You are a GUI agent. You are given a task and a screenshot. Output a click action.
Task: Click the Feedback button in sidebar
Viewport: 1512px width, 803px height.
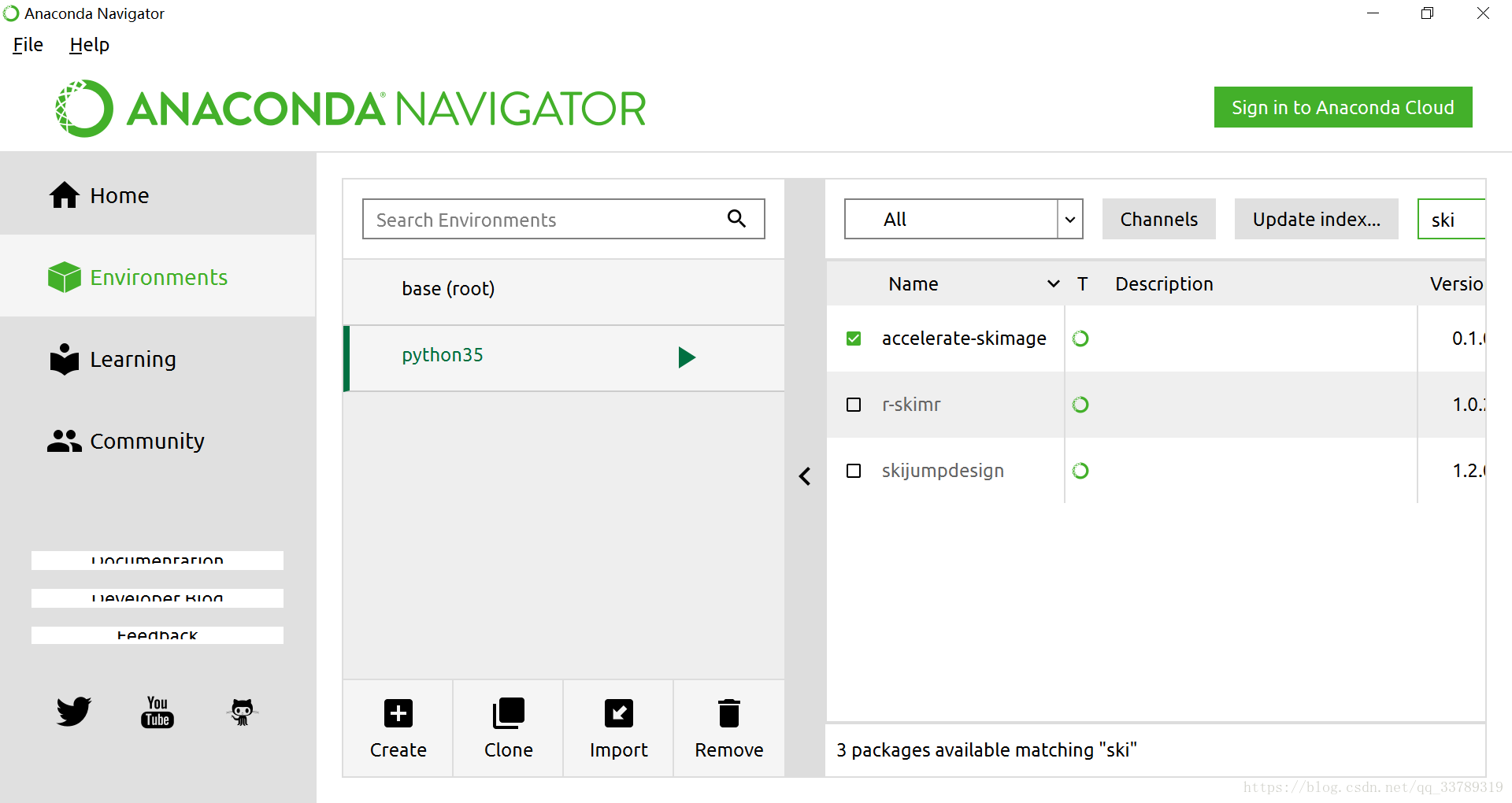coord(157,635)
